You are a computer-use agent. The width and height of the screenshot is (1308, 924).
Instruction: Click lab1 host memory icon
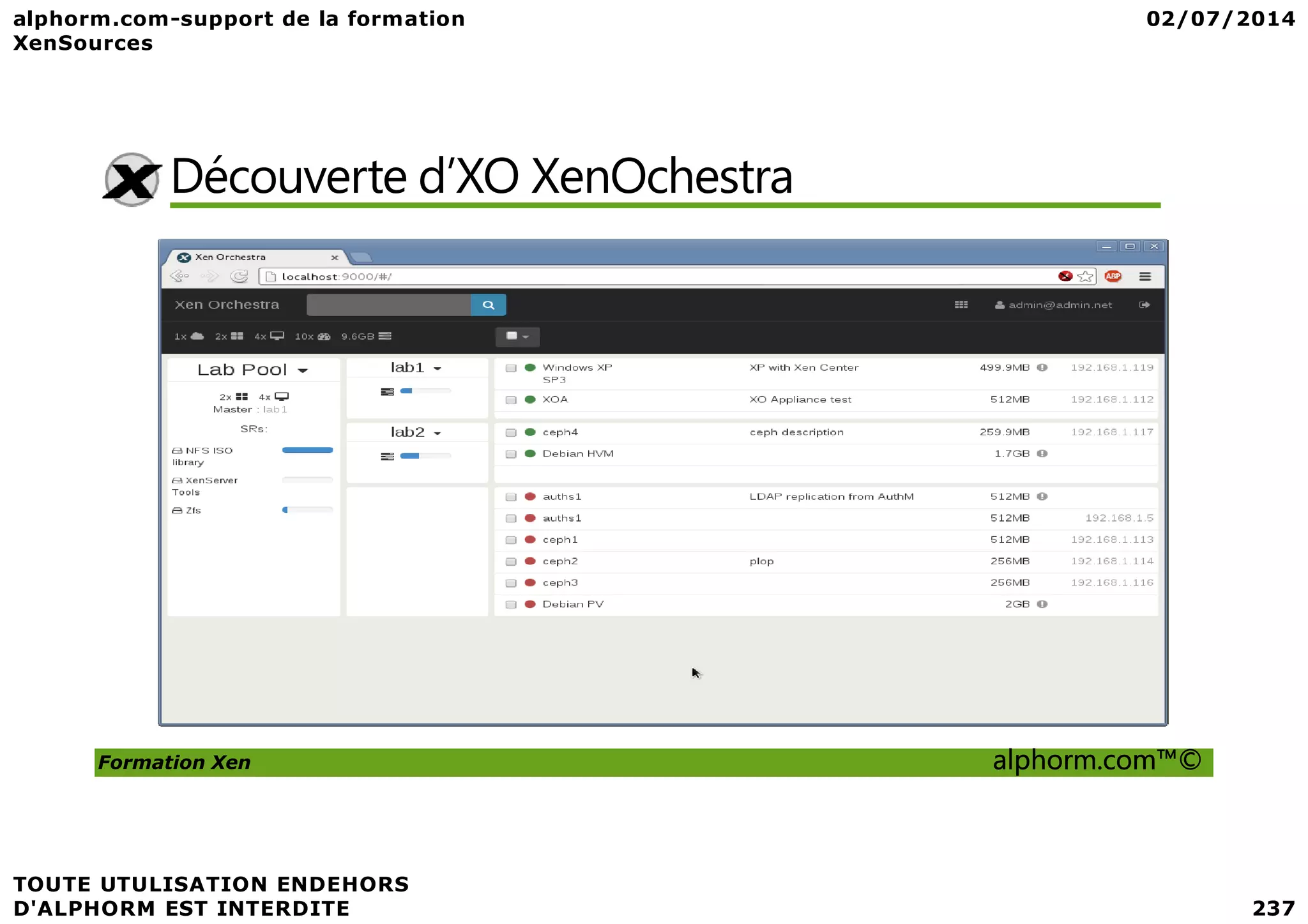[387, 392]
